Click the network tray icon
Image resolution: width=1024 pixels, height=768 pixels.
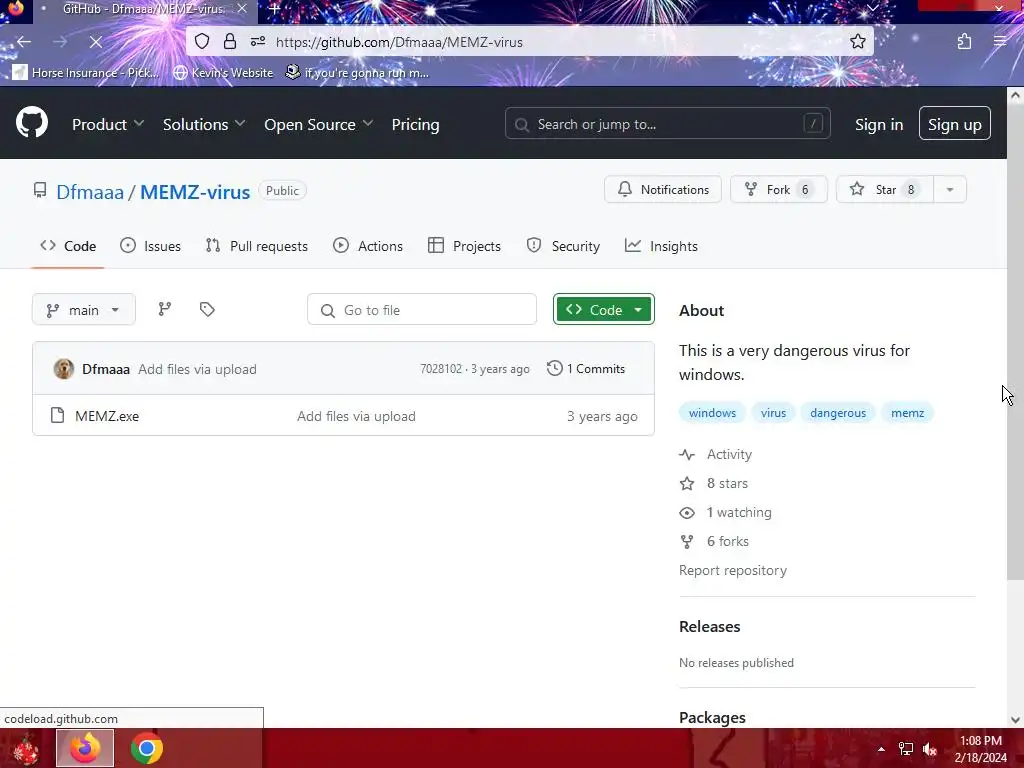click(x=906, y=749)
